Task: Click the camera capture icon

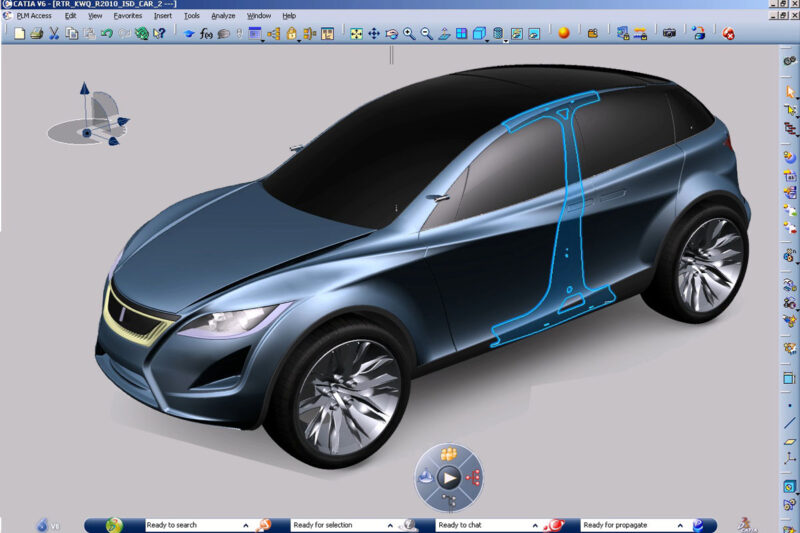Action: pyautogui.click(x=669, y=33)
